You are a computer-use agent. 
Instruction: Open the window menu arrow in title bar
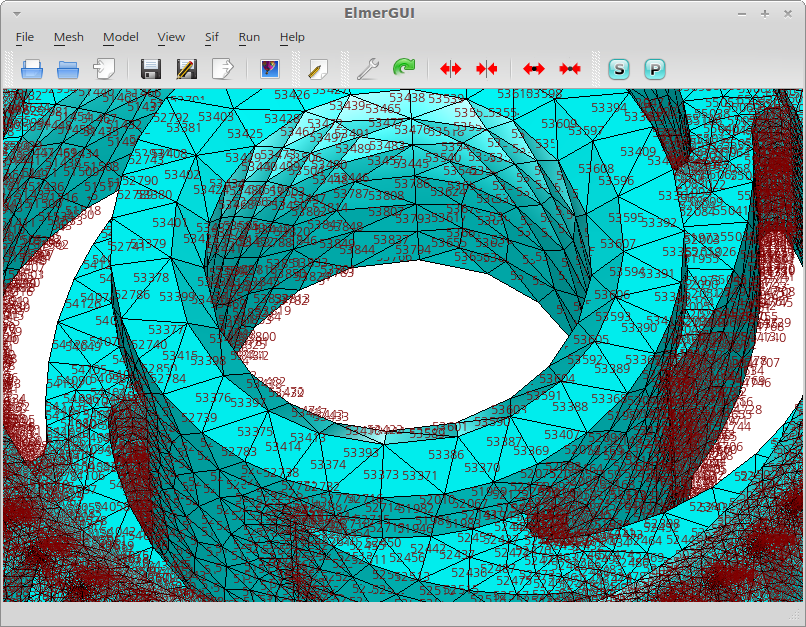click(17, 14)
